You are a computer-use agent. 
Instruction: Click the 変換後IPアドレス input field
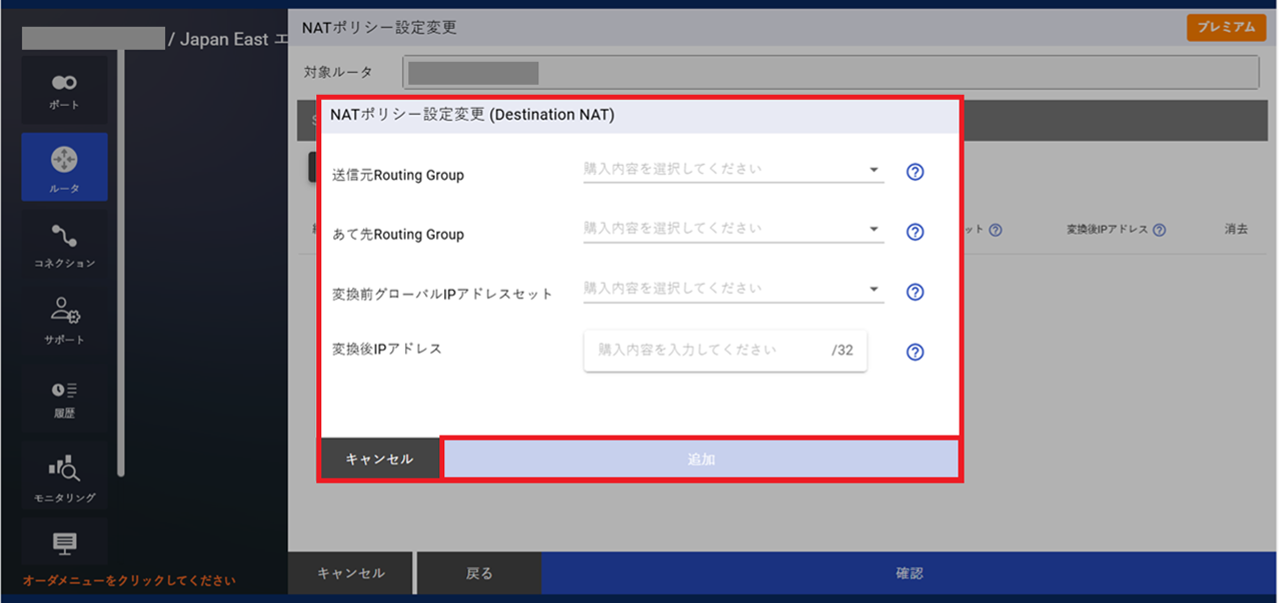(705, 351)
